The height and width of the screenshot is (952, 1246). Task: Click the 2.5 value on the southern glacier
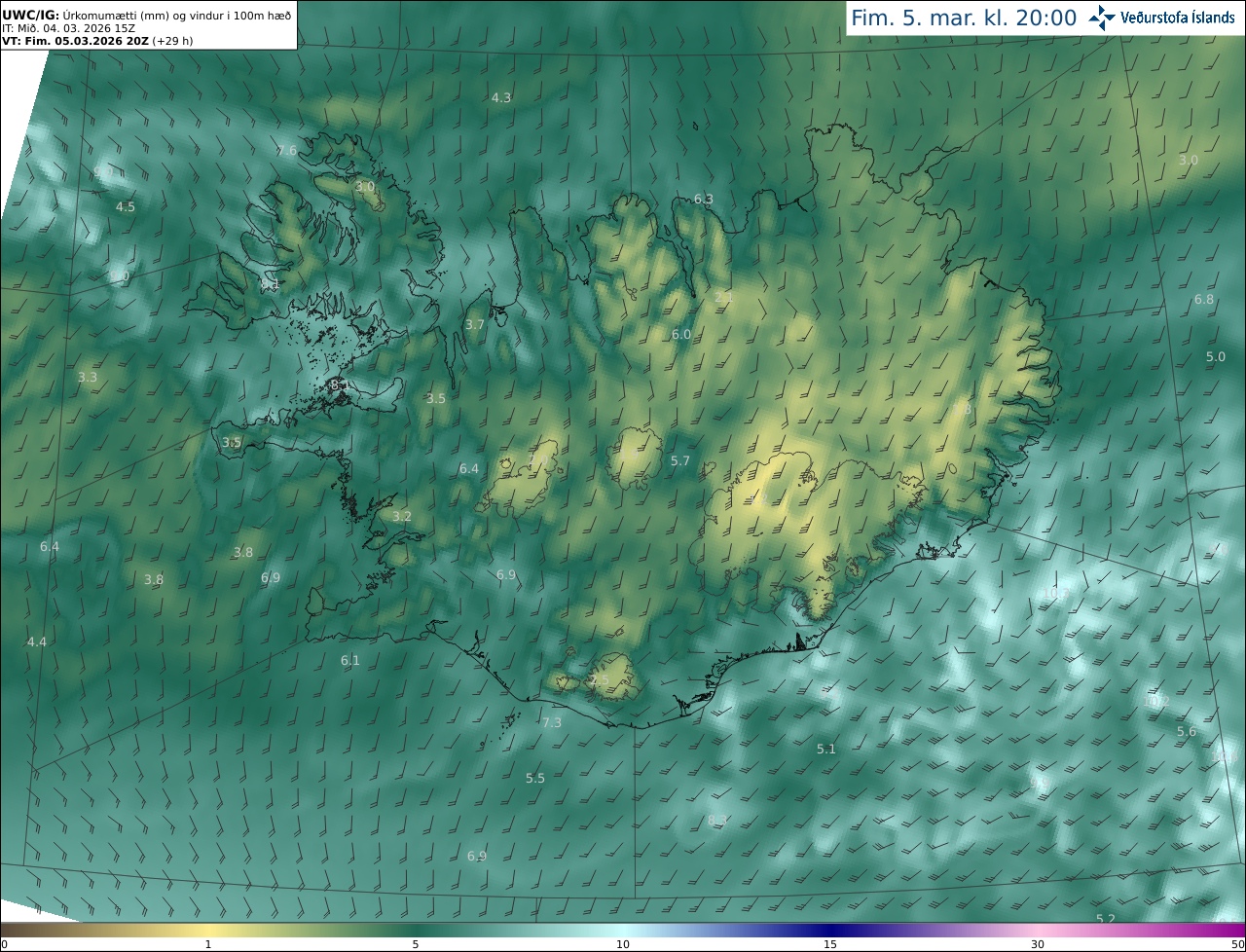point(599,679)
